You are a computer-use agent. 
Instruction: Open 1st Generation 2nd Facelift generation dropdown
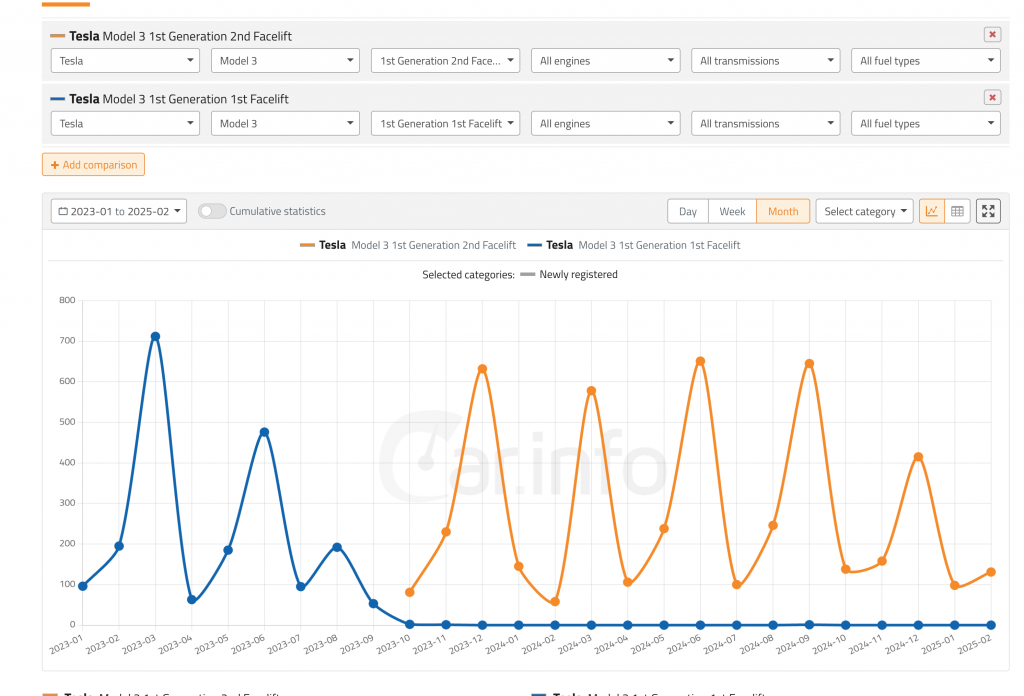(445, 61)
